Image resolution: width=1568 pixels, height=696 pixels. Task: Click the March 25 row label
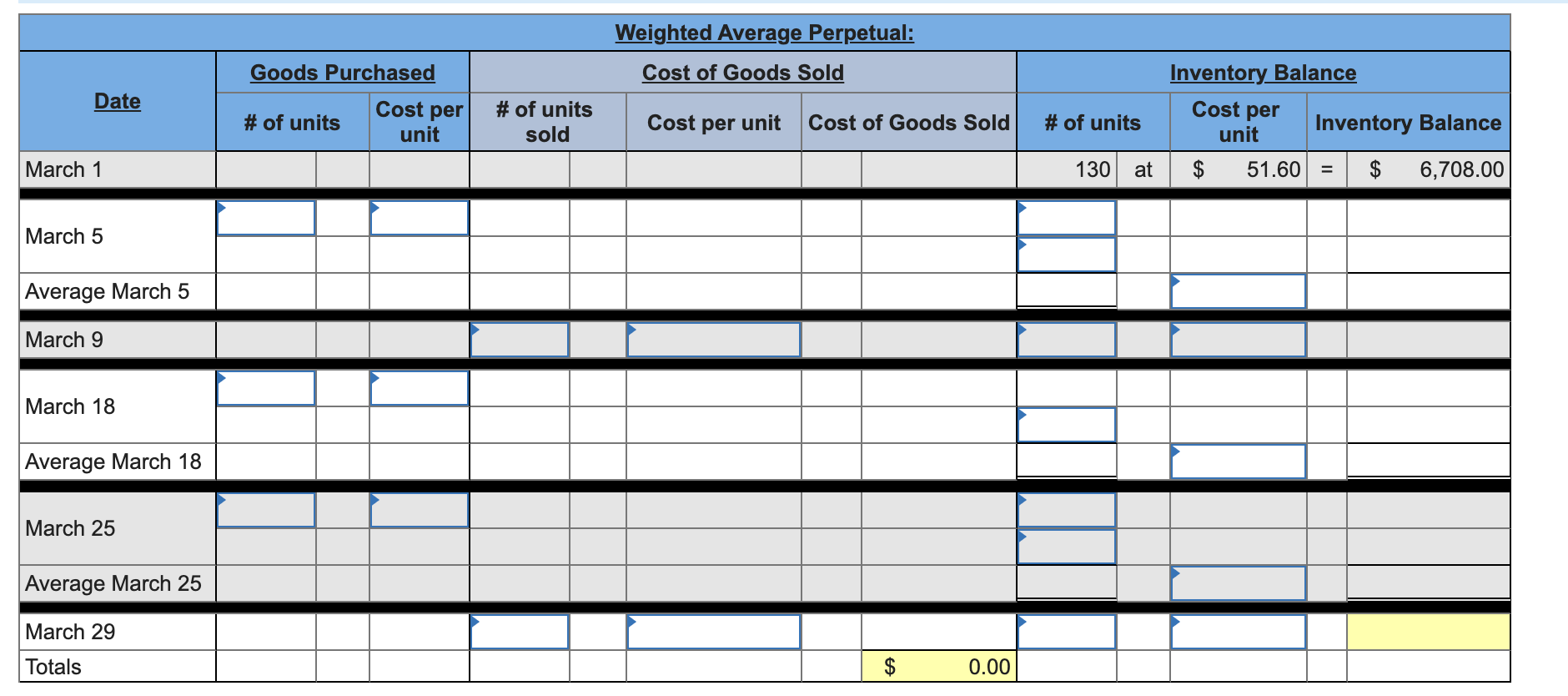(70, 528)
